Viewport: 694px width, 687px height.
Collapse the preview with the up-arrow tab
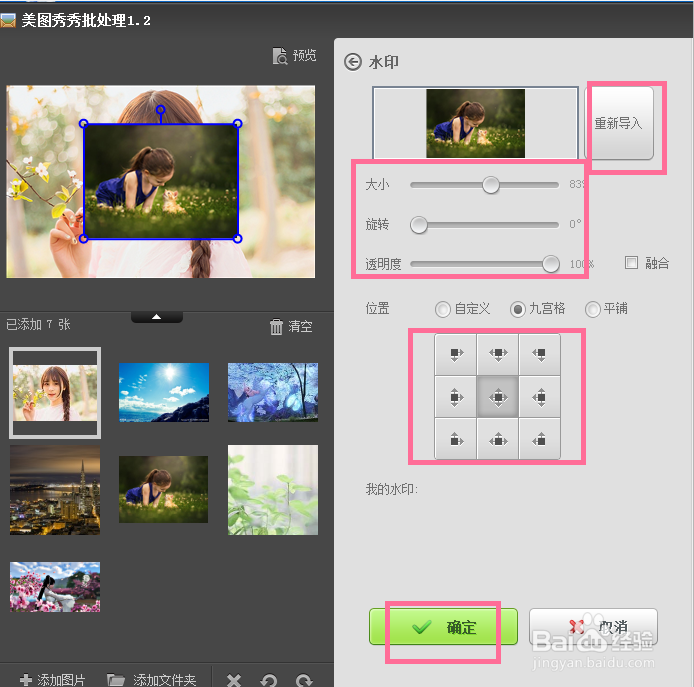(x=157, y=317)
